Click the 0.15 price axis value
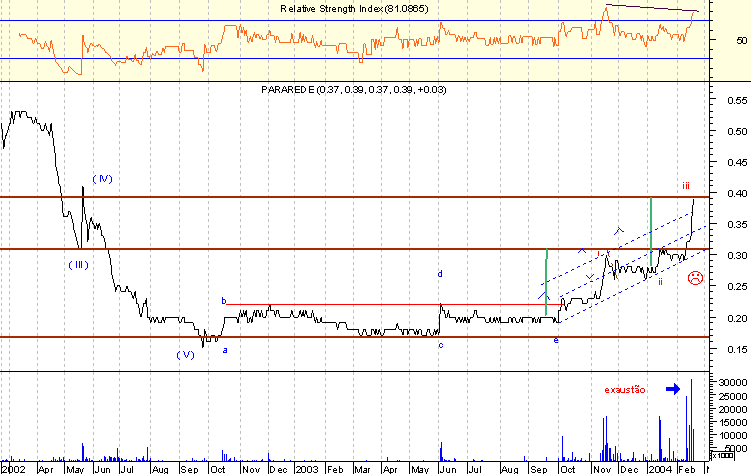Screen dimensions: 751x474 [x=737, y=350]
